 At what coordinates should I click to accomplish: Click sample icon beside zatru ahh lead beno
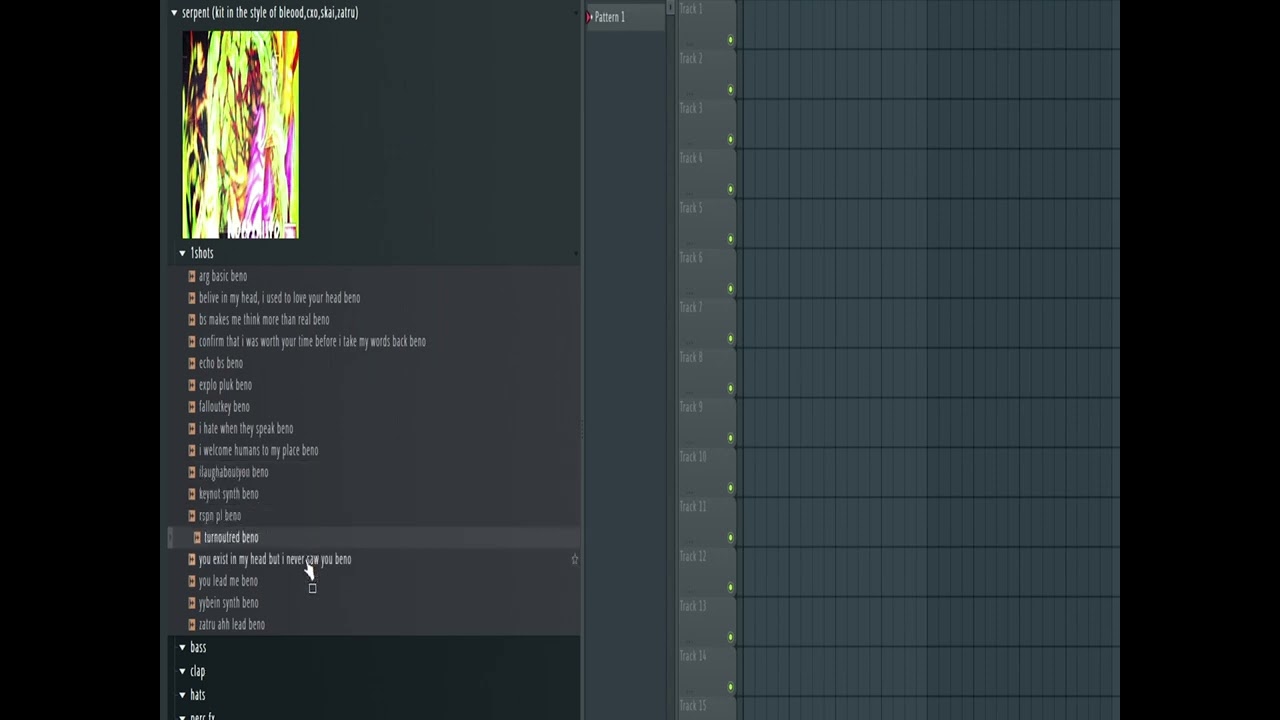[x=192, y=625]
